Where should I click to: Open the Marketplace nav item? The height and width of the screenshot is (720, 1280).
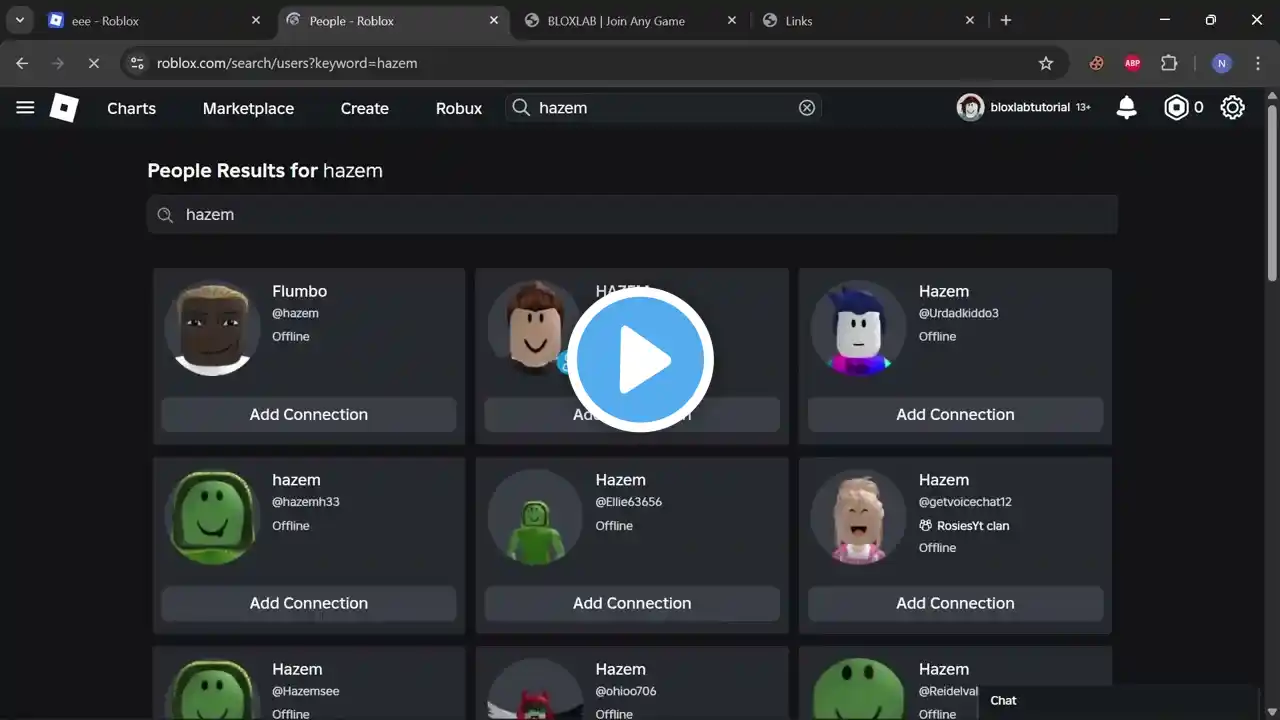[x=248, y=108]
